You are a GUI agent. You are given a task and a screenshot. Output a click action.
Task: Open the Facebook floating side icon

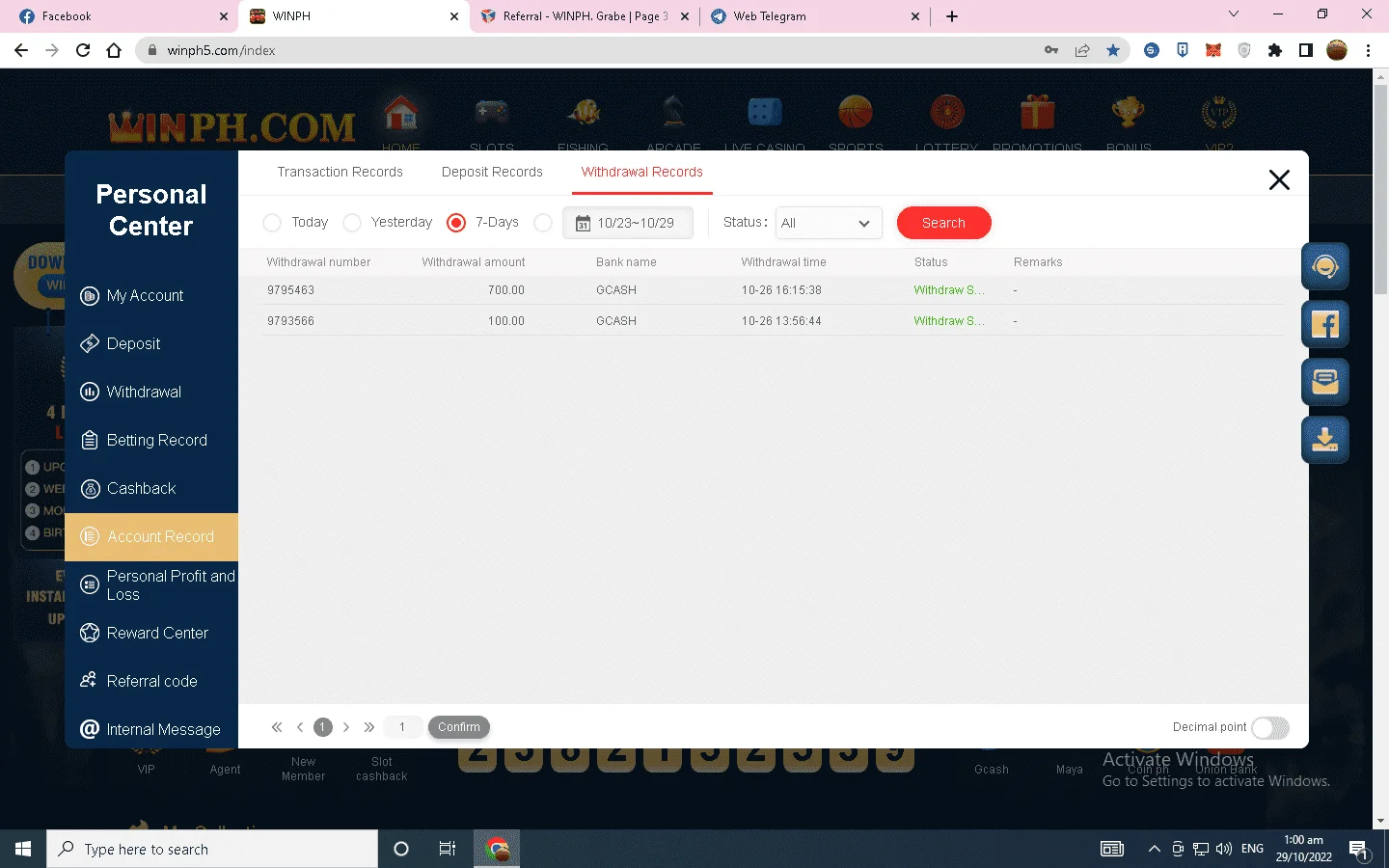click(1325, 324)
